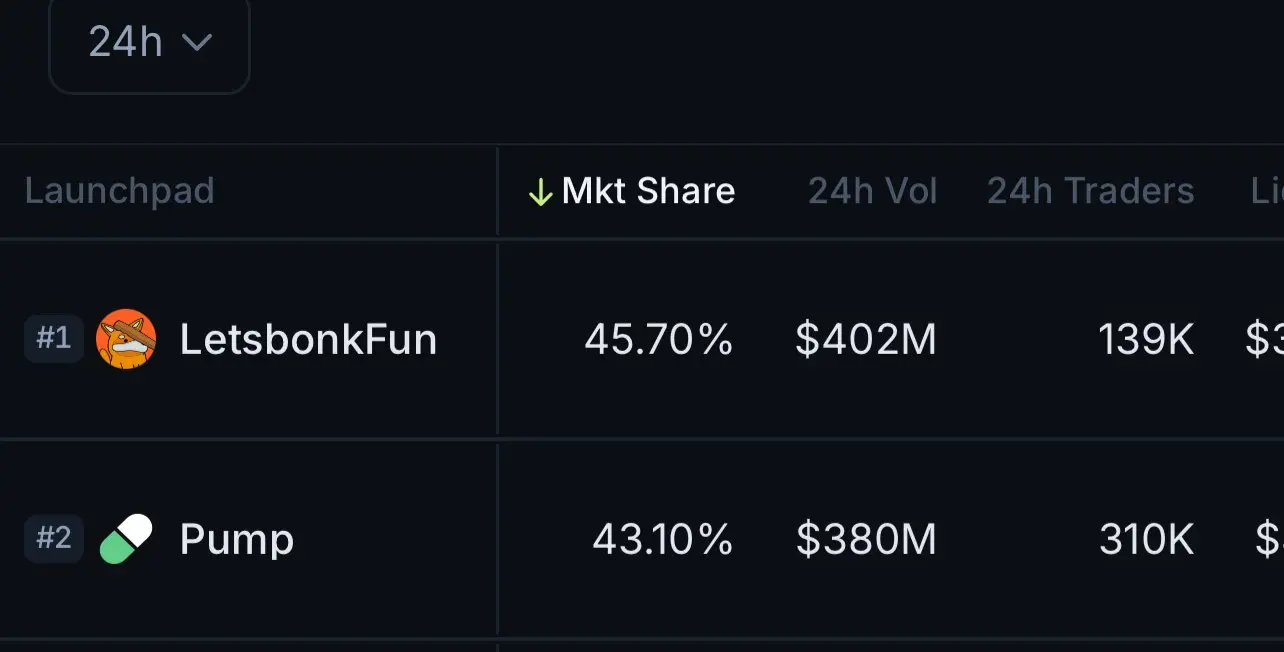Select the 24h Traders column header
Image resolution: width=1284 pixels, height=652 pixels.
[1090, 191]
